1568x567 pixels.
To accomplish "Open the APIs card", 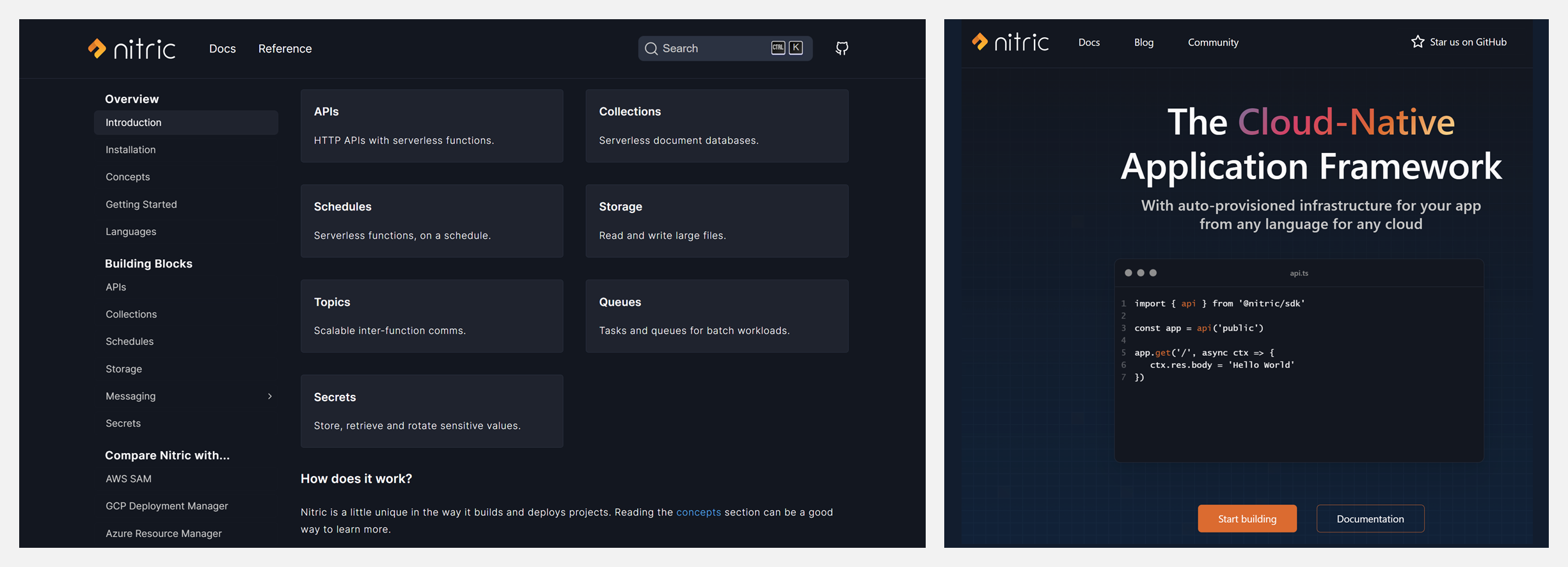I will pos(432,126).
